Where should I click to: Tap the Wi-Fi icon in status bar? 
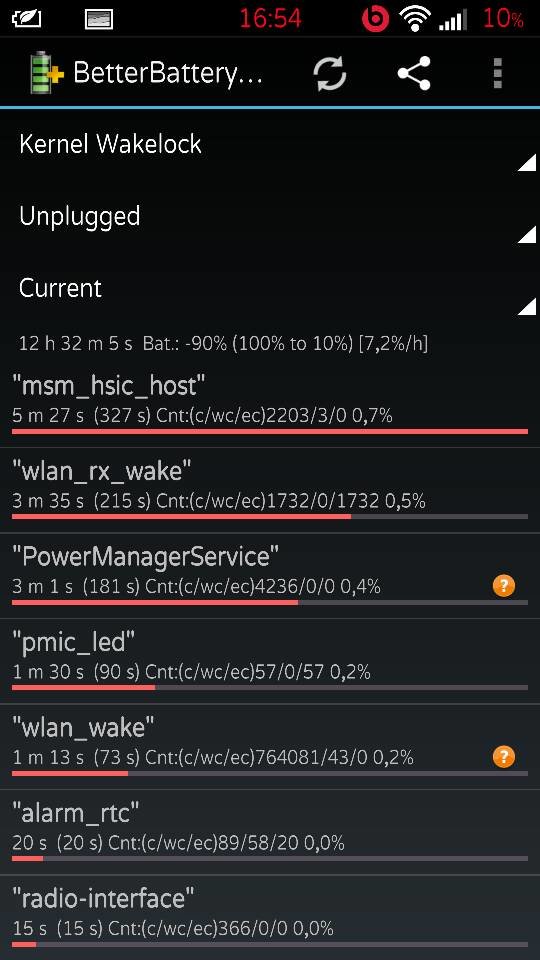pyautogui.click(x=414, y=19)
